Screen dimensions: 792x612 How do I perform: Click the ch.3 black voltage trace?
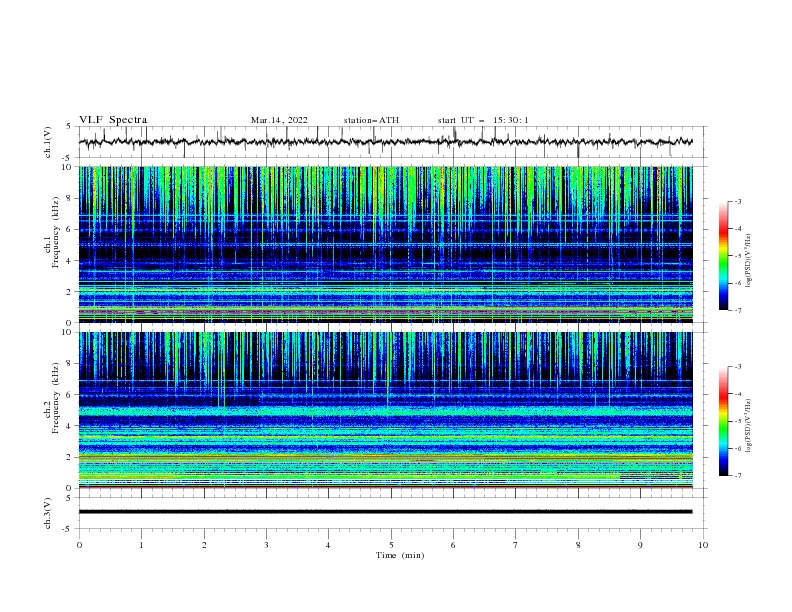coord(385,512)
